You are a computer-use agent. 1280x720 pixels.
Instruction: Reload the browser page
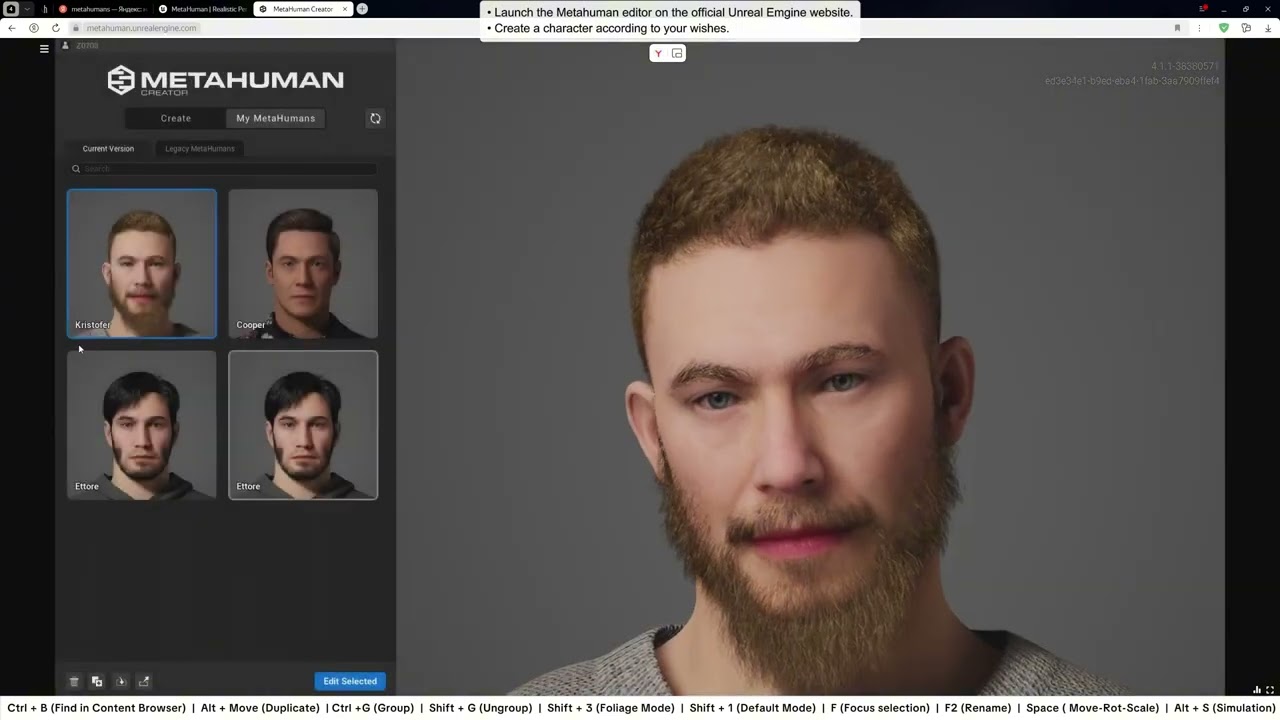coord(55,28)
